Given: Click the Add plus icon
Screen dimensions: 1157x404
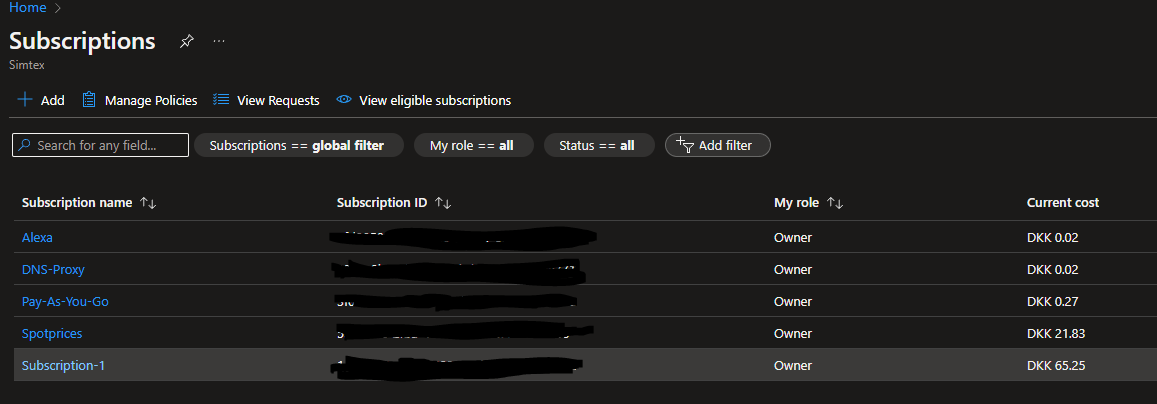Looking at the screenshot, I should coord(25,100).
